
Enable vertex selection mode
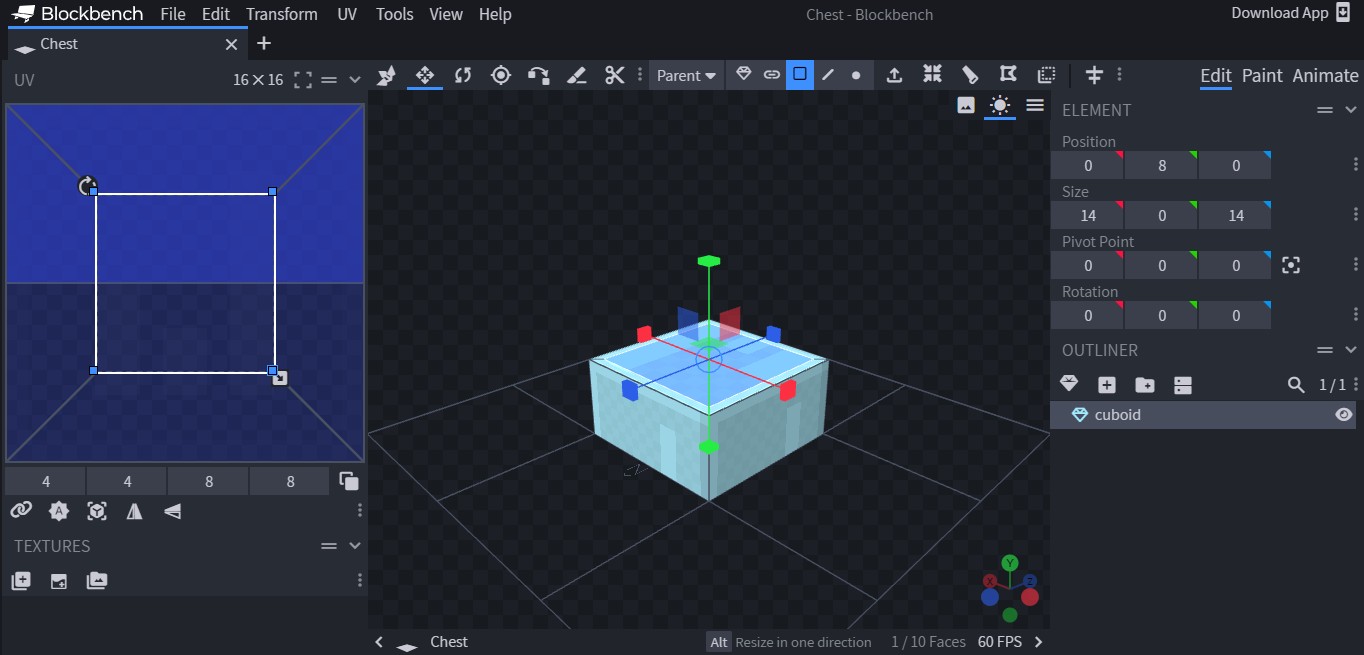coord(856,75)
